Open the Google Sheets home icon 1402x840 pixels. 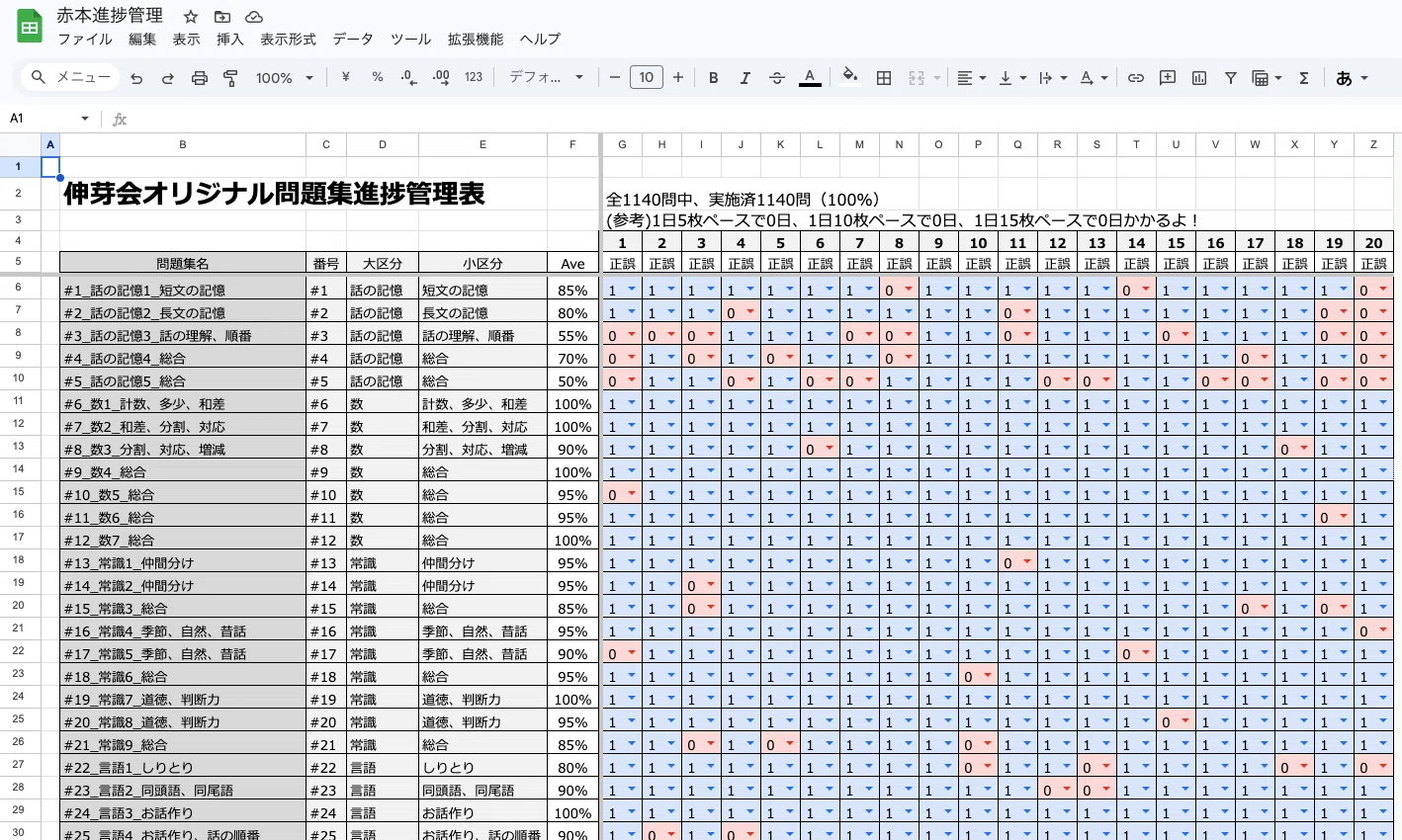coord(30,27)
